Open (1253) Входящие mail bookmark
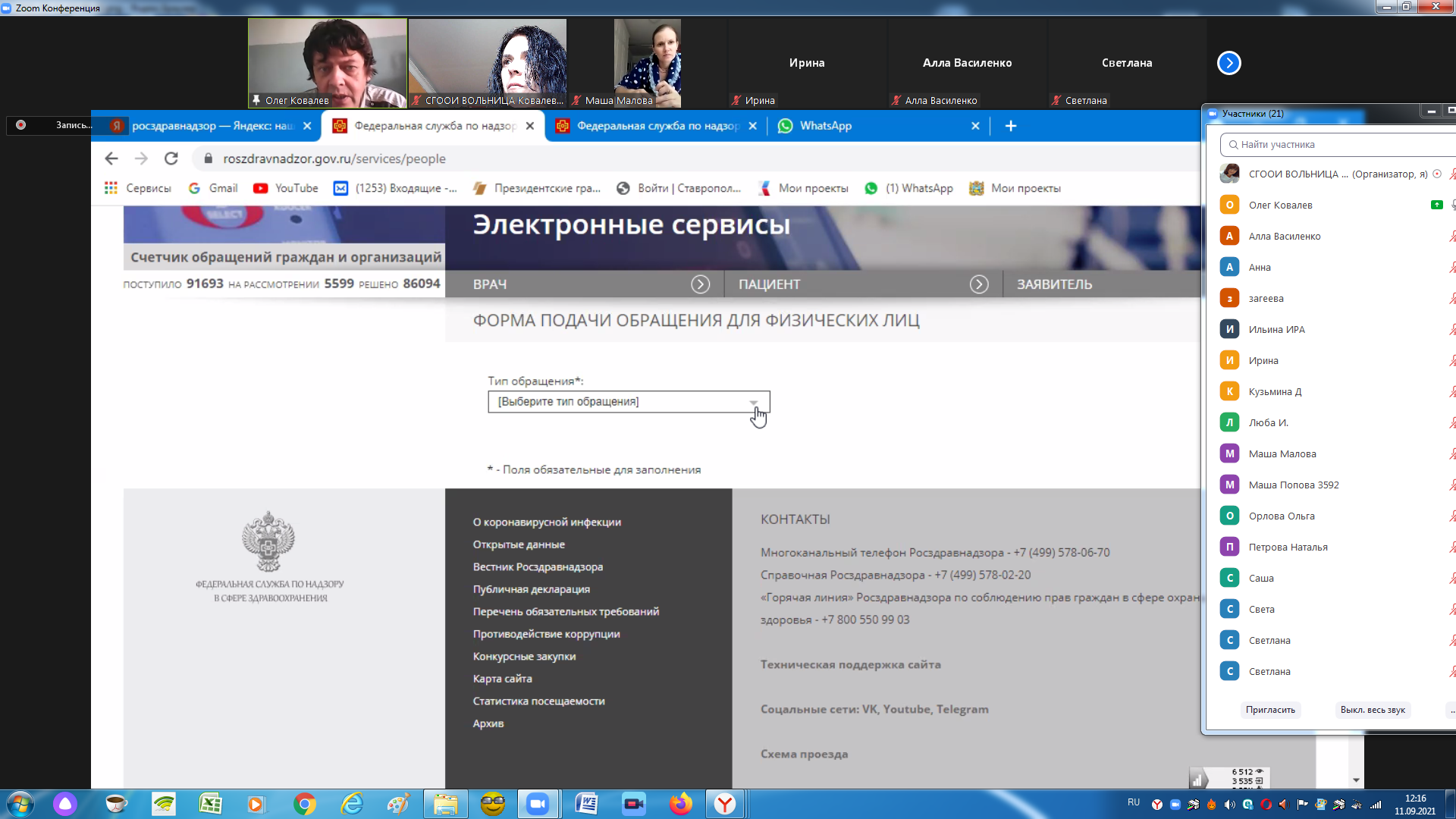 395,188
